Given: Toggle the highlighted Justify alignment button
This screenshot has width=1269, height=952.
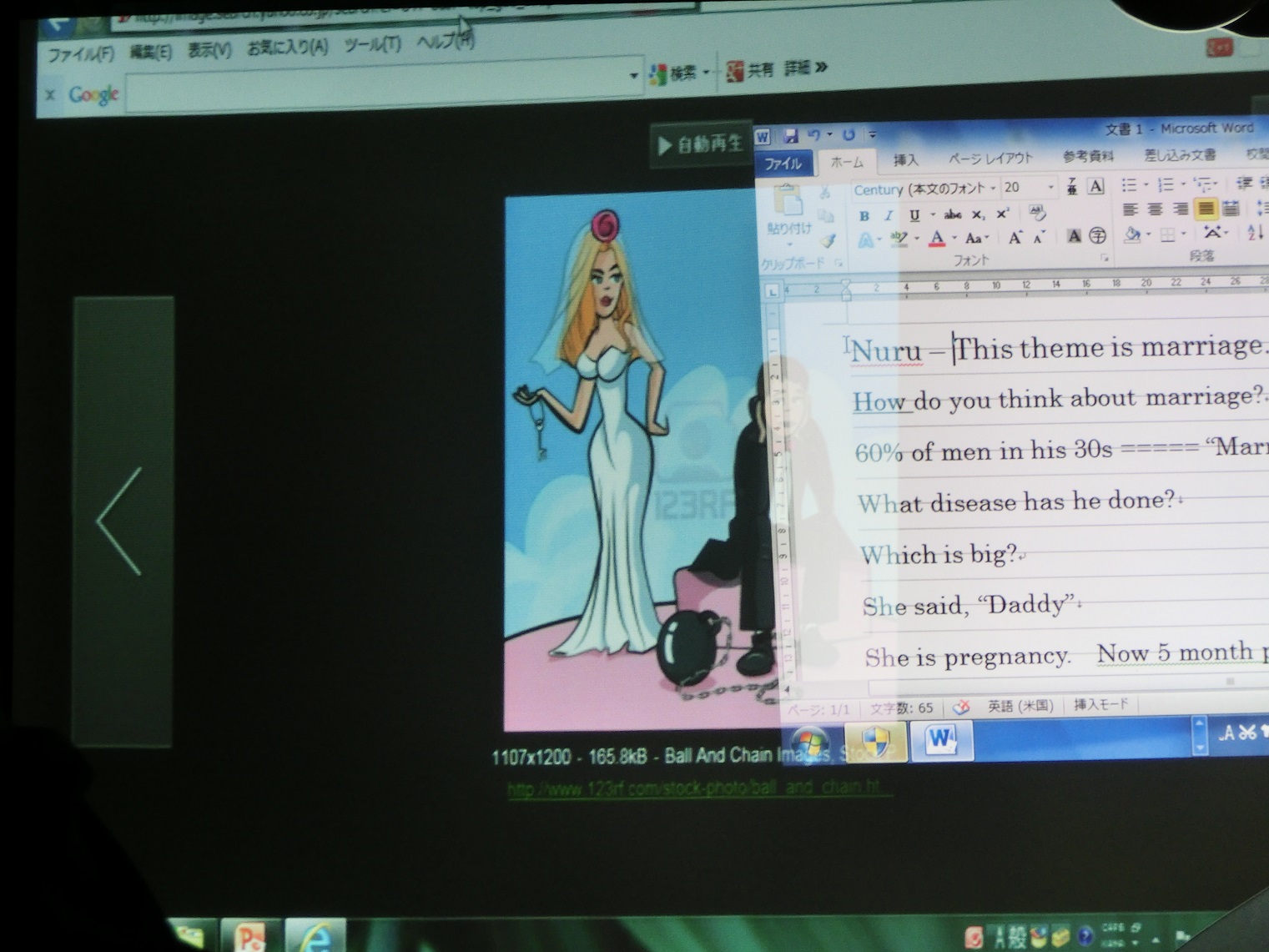Looking at the screenshot, I should 1206,209.
